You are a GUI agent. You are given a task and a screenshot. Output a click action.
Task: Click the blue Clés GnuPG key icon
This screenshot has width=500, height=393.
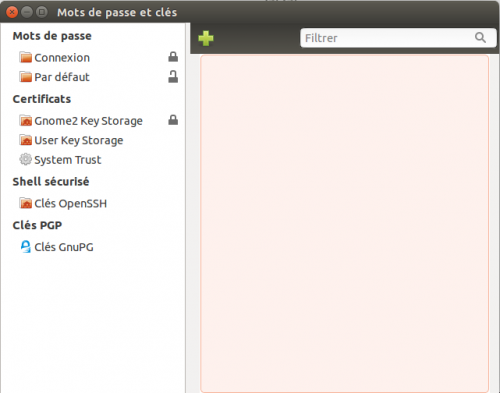coord(26,247)
